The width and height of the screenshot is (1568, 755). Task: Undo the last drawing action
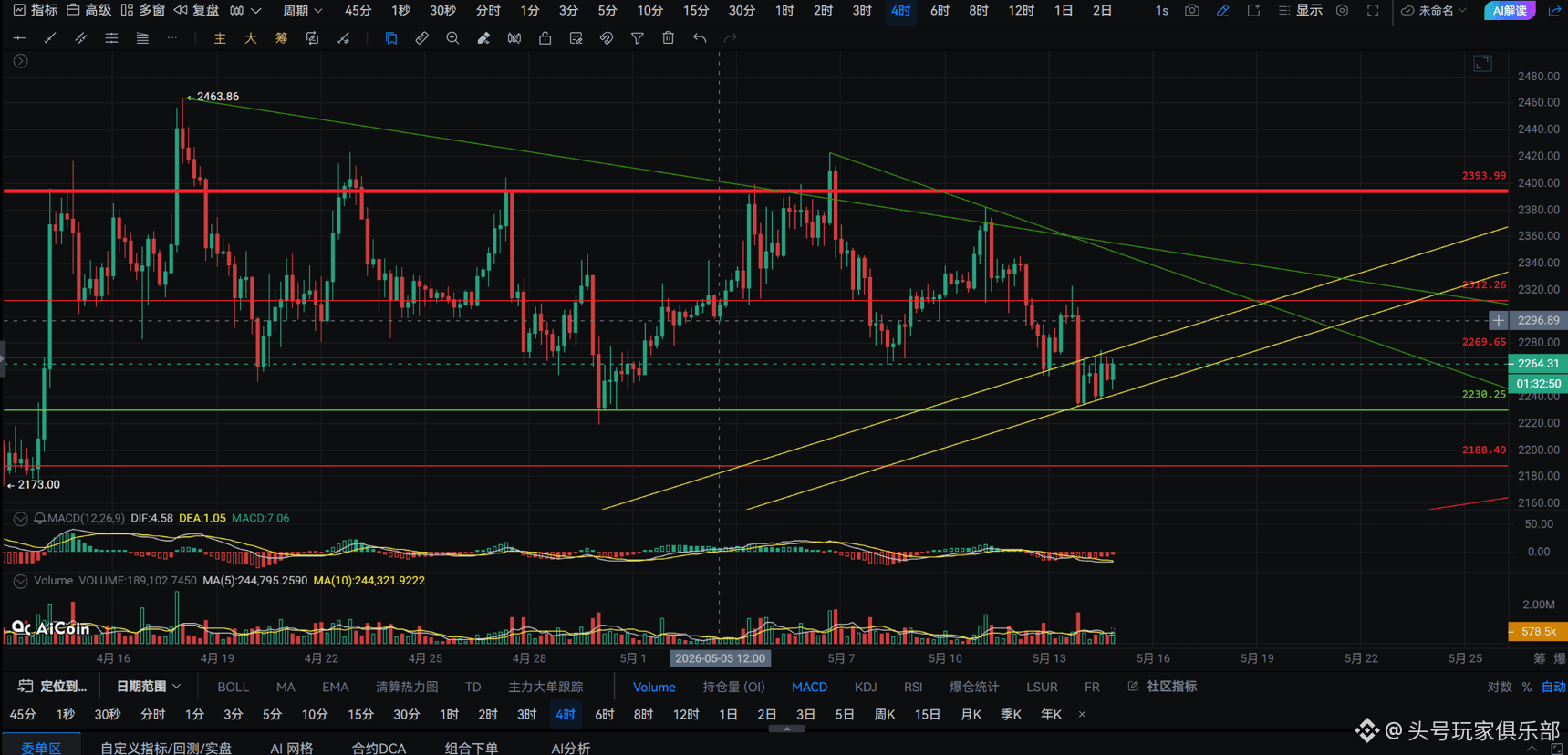[x=700, y=38]
